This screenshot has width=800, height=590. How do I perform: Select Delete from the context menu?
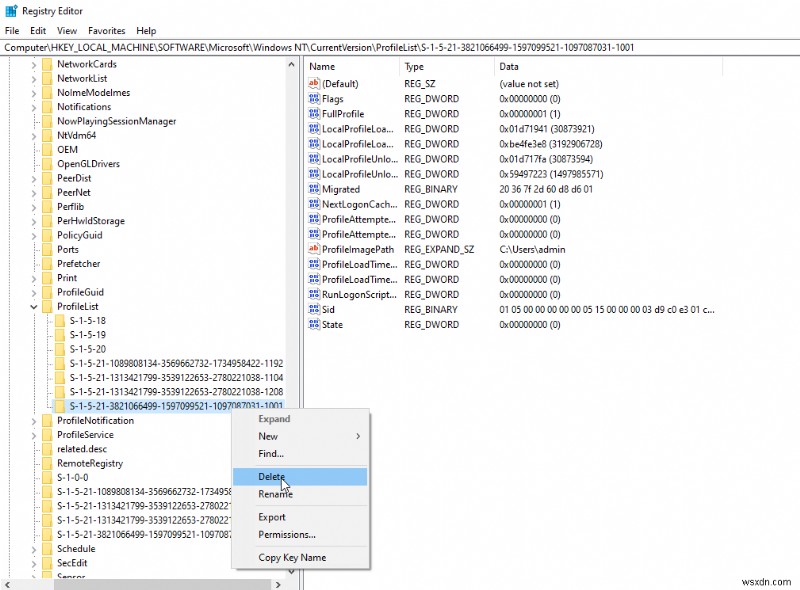[270, 477]
